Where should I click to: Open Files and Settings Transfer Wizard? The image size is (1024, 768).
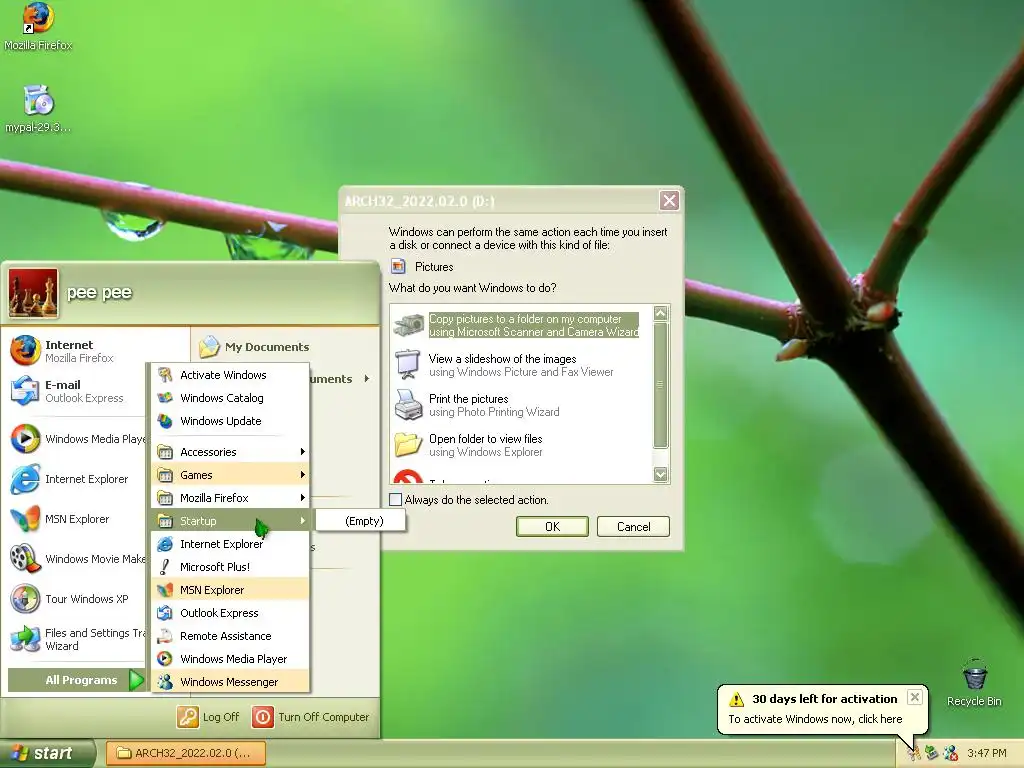click(78, 639)
